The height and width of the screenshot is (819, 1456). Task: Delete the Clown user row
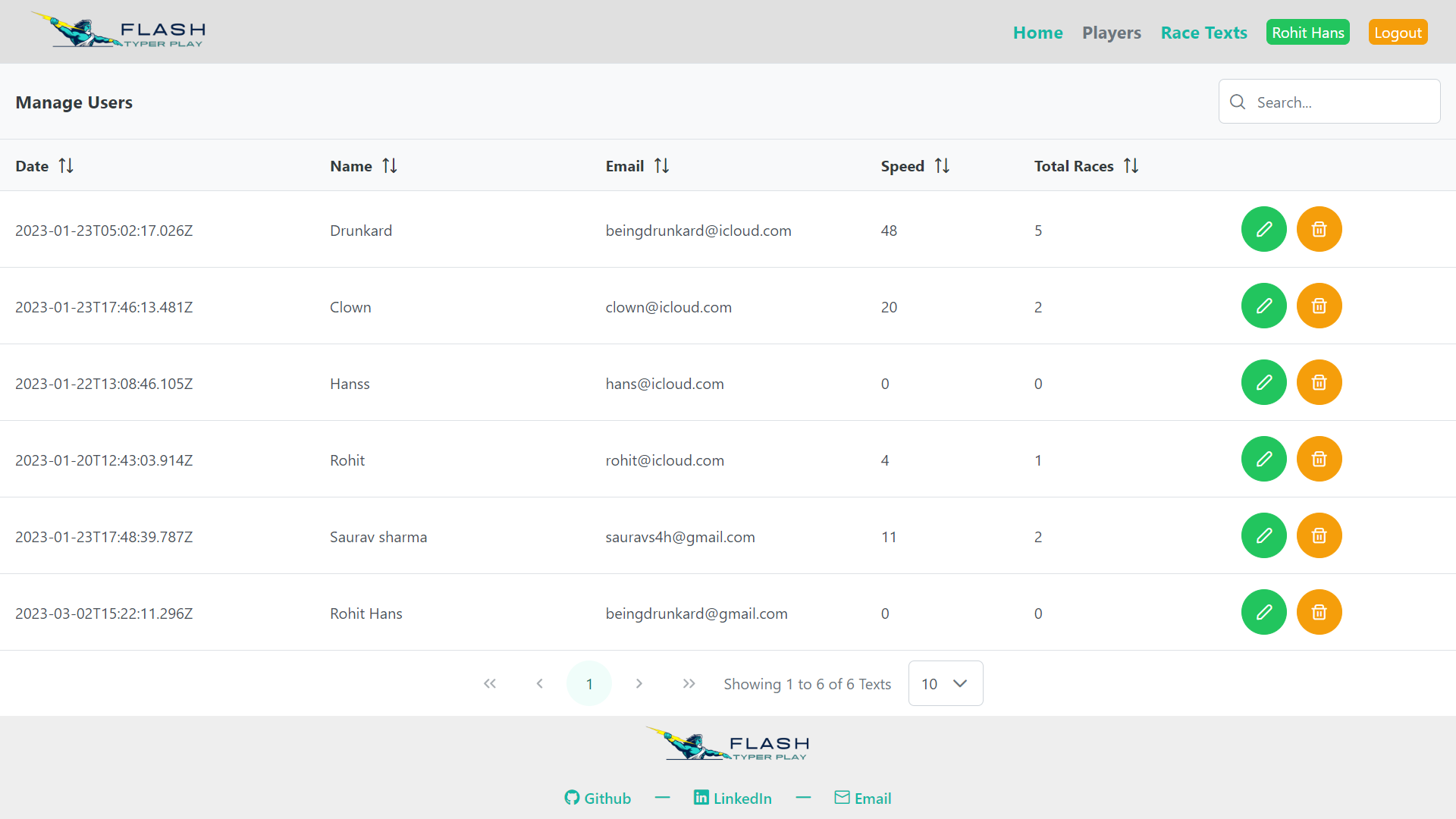click(1319, 306)
